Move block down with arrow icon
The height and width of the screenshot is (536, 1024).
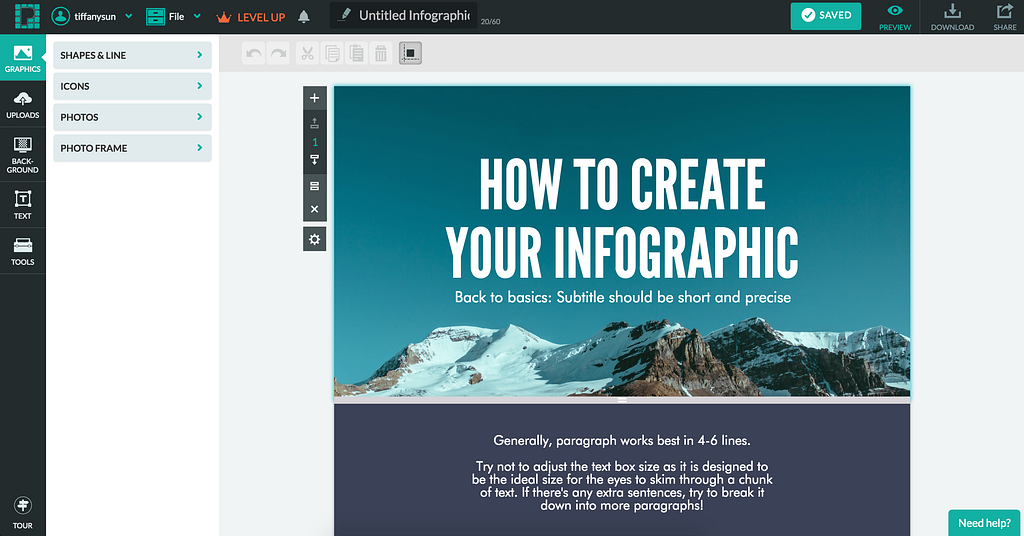[315, 161]
